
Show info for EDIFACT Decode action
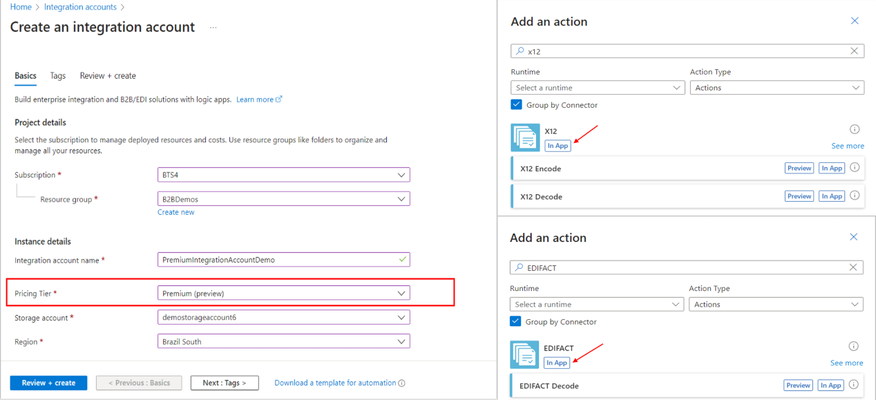pos(853,385)
